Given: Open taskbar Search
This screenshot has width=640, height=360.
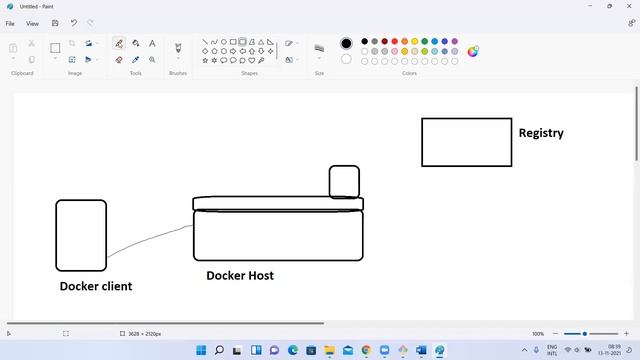Looking at the screenshot, I should pos(219,350).
